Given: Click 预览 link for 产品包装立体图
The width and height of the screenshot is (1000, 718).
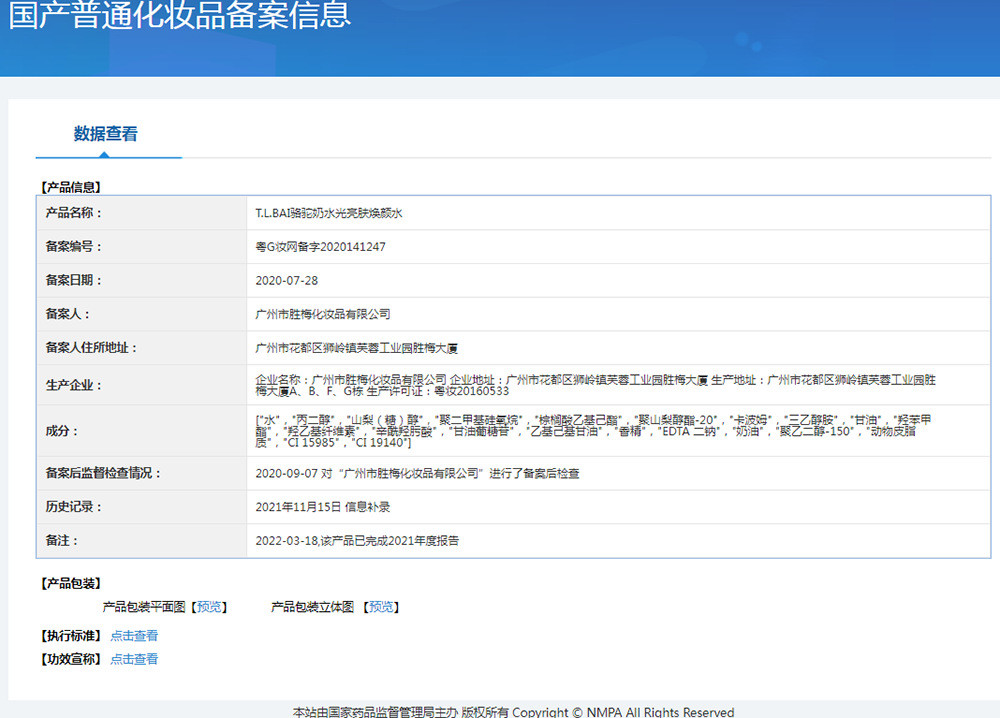Looking at the screenshot, I should [x=381, y=607].
